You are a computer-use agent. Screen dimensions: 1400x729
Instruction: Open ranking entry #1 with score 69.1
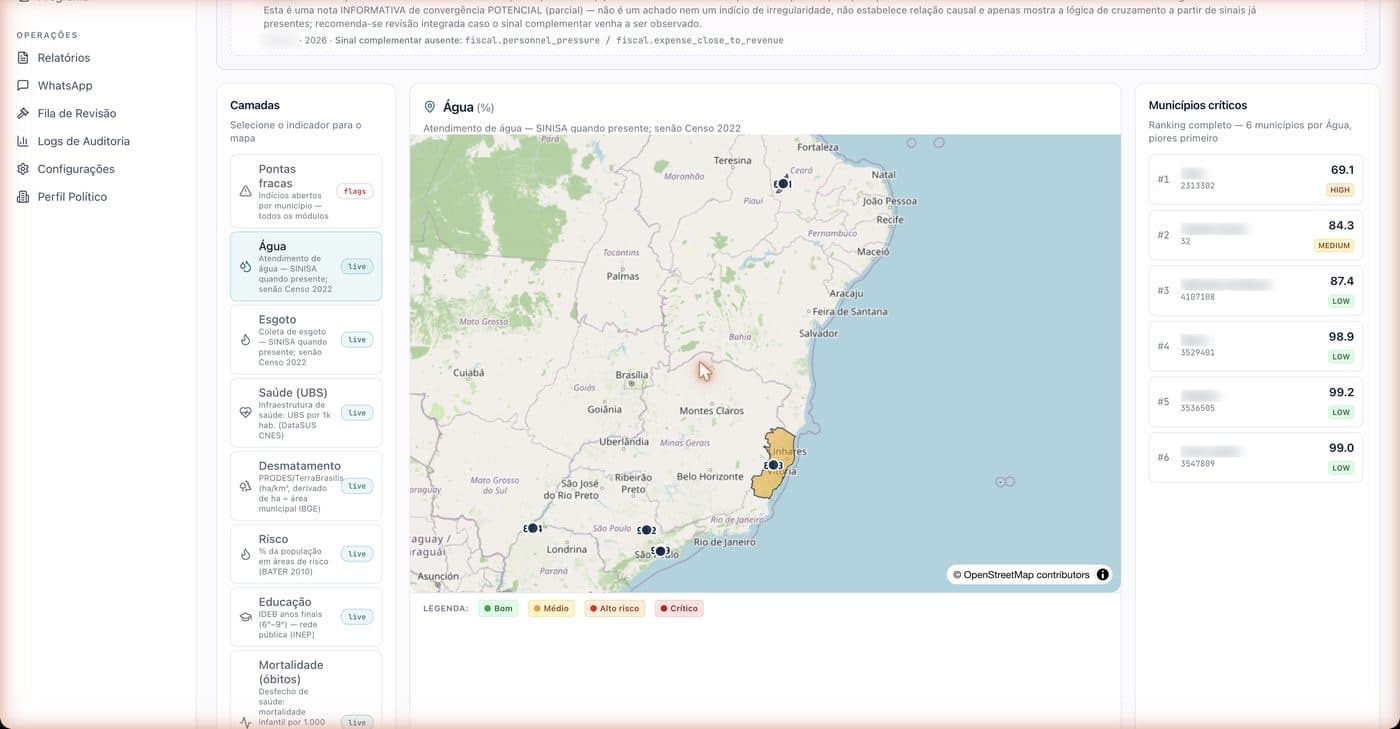pyautogui.click(x=1256, y=179)
